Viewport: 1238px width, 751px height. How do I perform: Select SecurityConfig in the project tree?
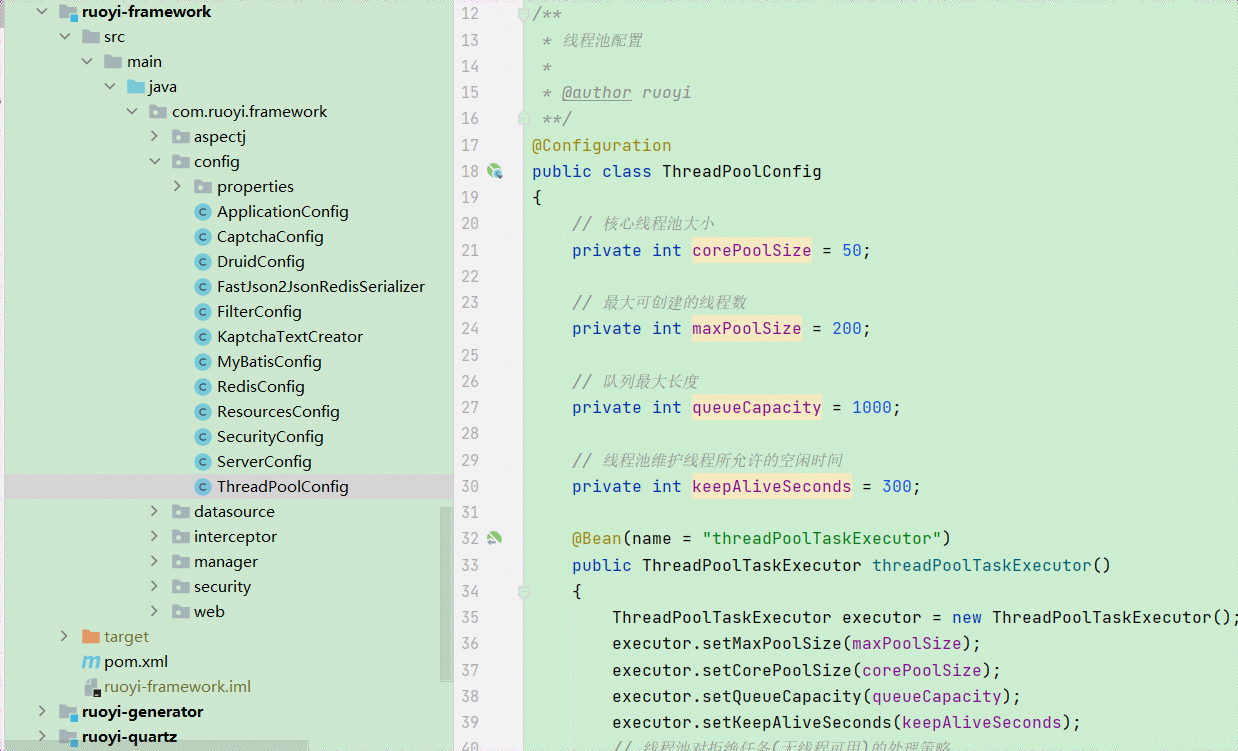tap(270, 437)
